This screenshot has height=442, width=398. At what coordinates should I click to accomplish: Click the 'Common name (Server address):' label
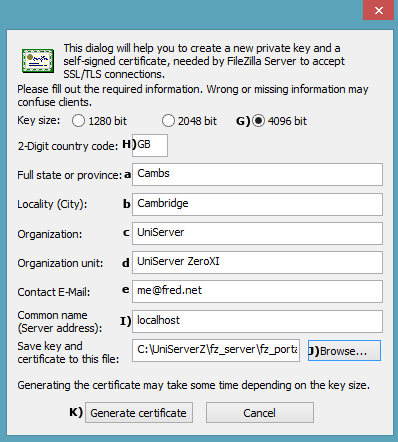point(60,322)
